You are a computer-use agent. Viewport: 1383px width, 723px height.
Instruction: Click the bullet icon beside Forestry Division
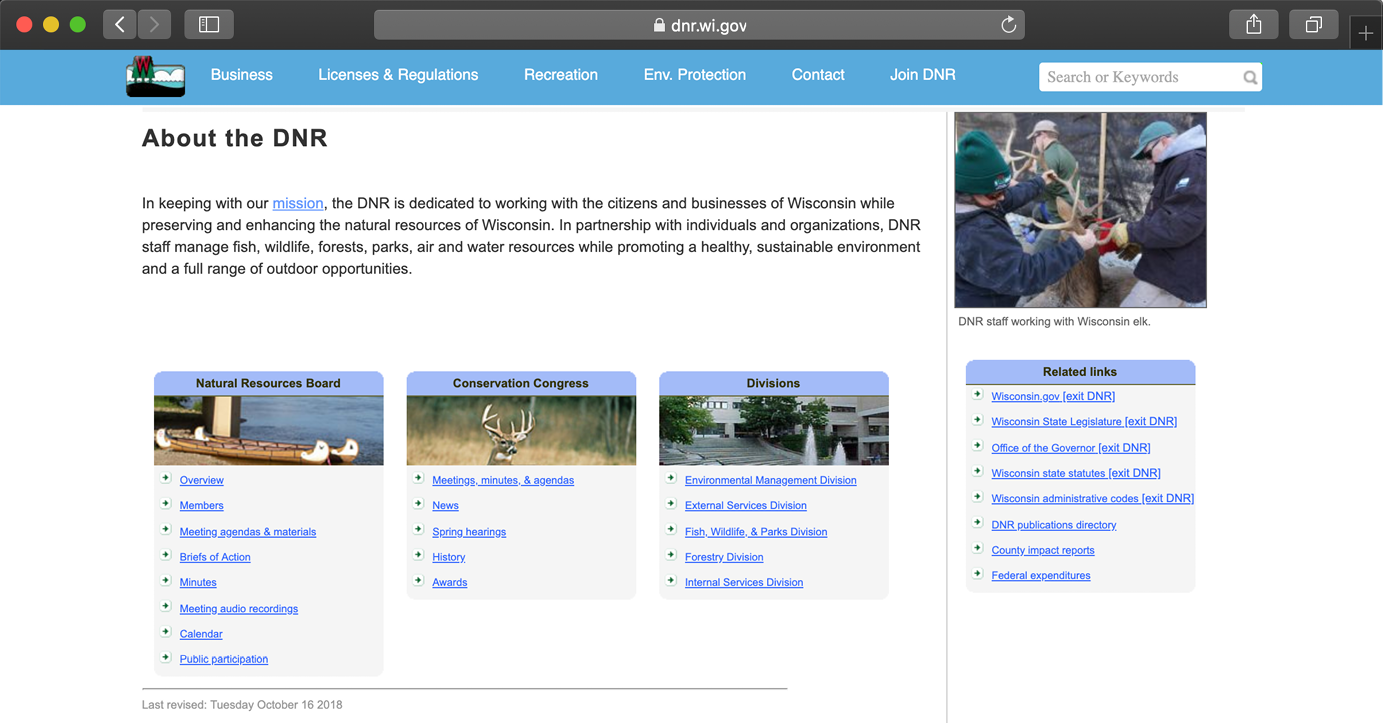[x=672, y=556]
